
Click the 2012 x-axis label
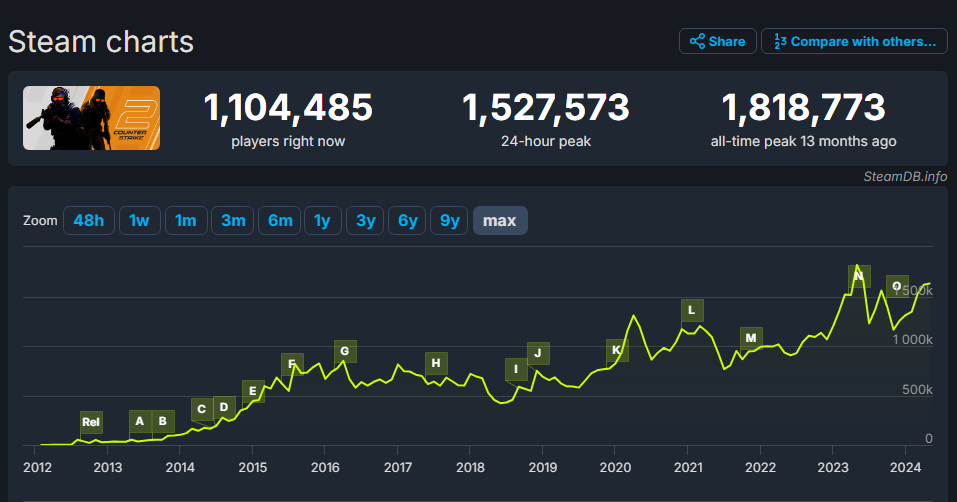coord(37,467)
